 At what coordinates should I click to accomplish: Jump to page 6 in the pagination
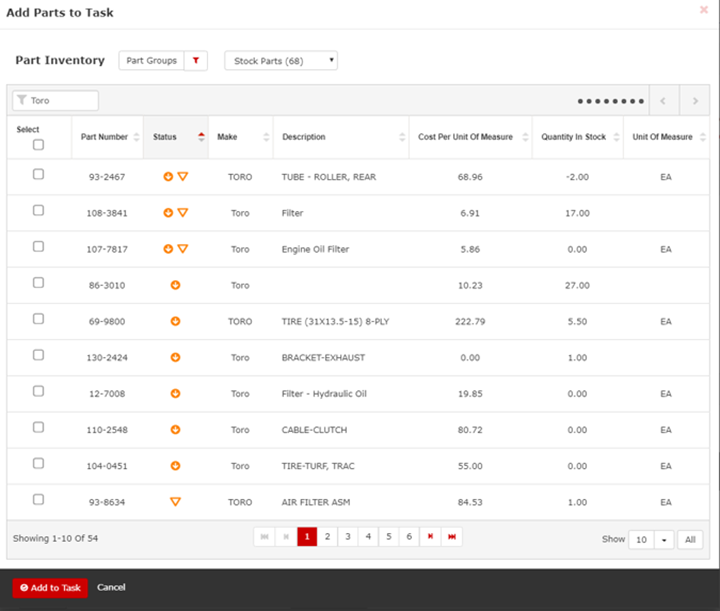coord(409,538)
